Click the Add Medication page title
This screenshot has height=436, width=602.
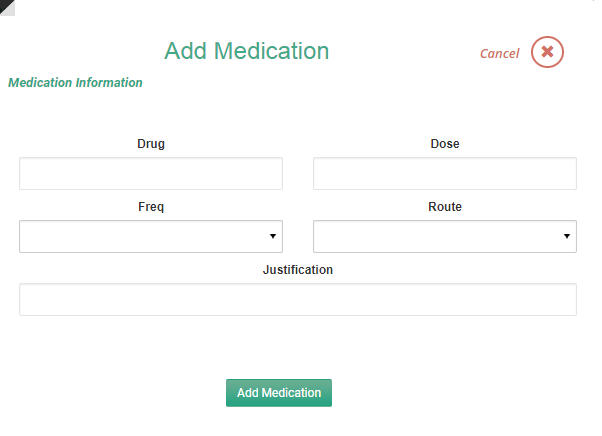tap(247, 51)
